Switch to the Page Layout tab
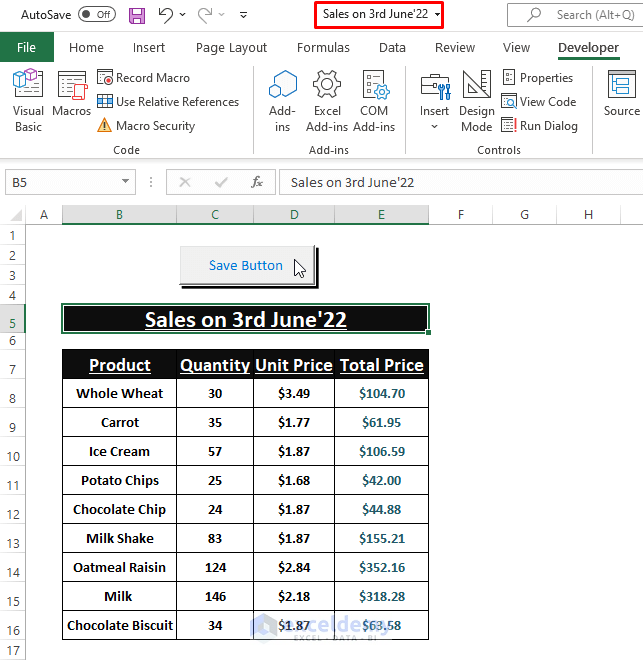643x660 pixels. tap(231, 48)
